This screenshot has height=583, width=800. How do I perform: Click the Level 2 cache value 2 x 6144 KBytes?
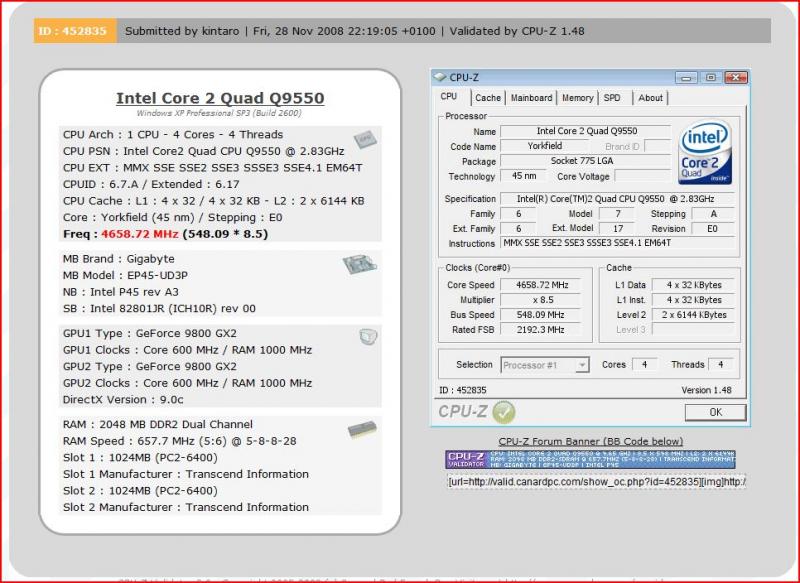pos(694,315)
